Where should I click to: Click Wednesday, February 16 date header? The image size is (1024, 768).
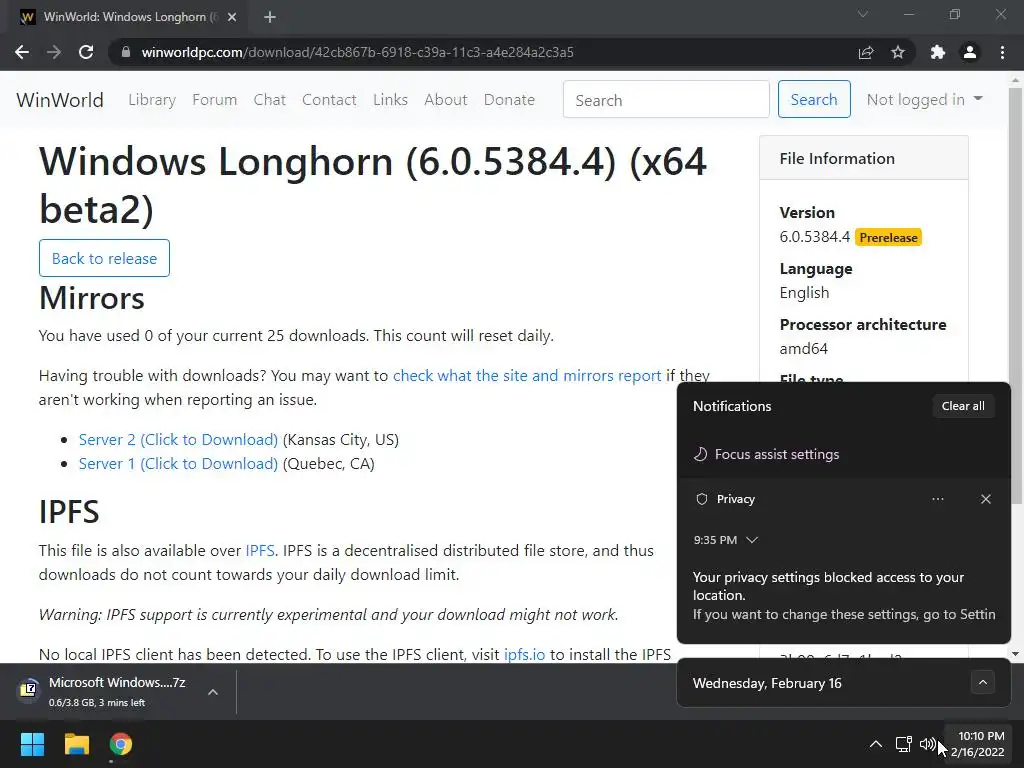coord(767,683)
